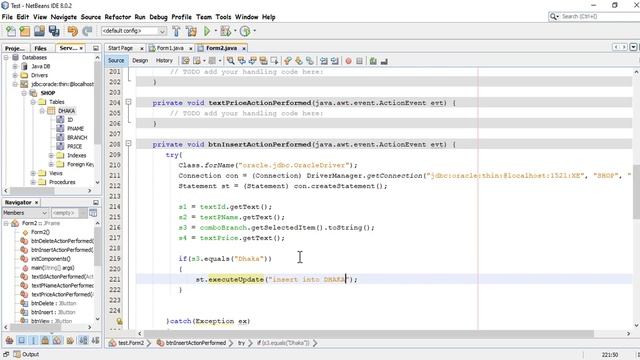Toggle Fully Qualified Names in Navigator

coord(70,340)
